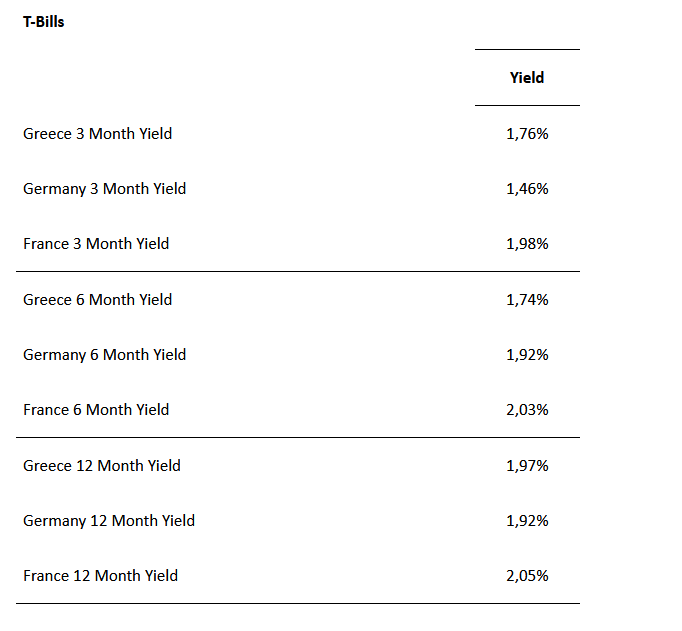This screenshot has height=631, width=682.
Task: Select the 1,76% yield value
Action: click(527, 133)
